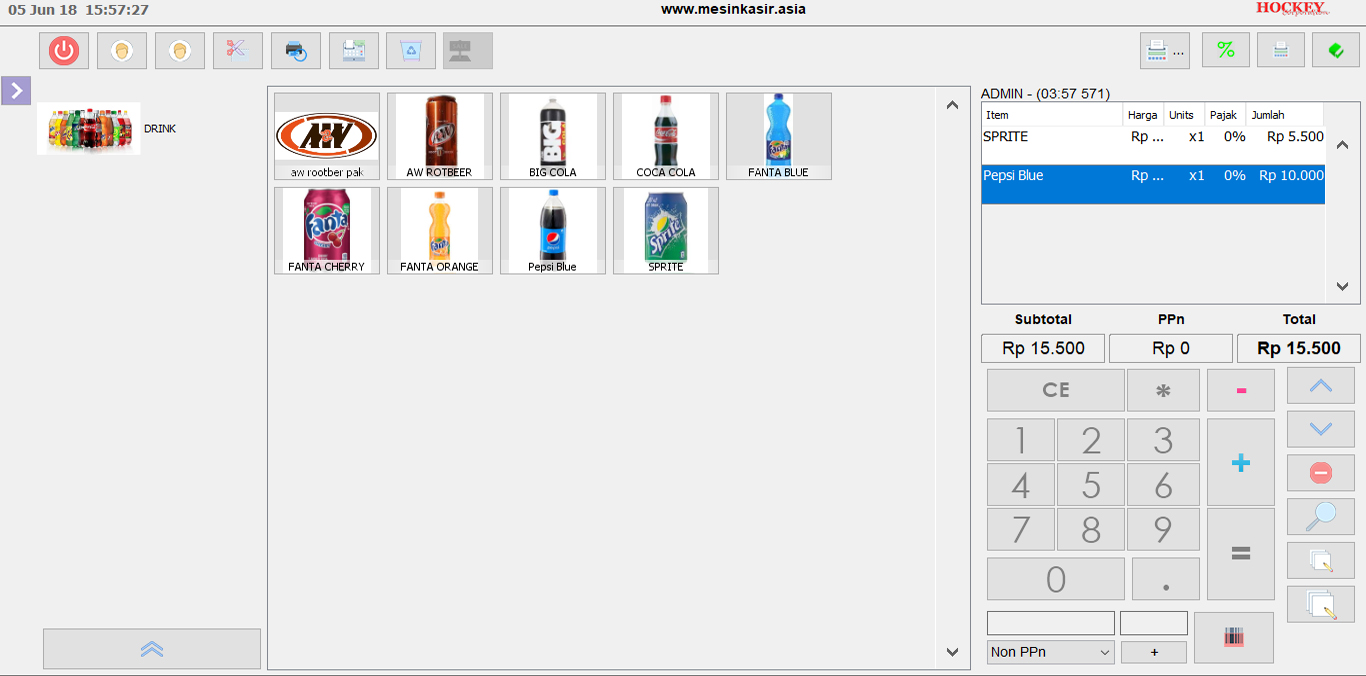Screen dimensions: 1366x676
Task: Add AW ROTBEER to the ticket
Action: click(440, 136)
